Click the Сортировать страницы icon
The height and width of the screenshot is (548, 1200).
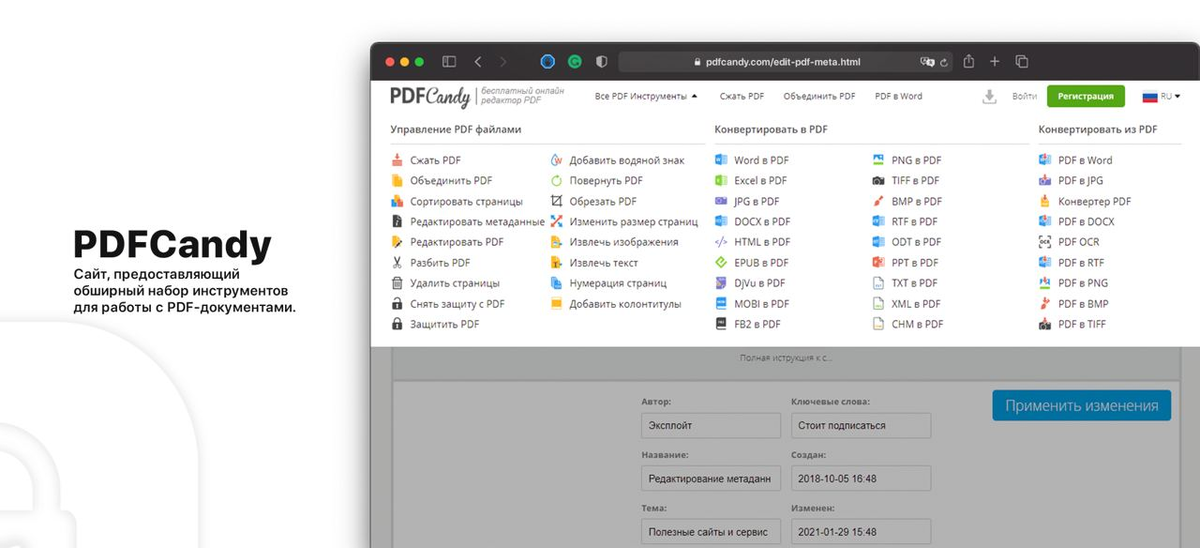tap(397, 201)
